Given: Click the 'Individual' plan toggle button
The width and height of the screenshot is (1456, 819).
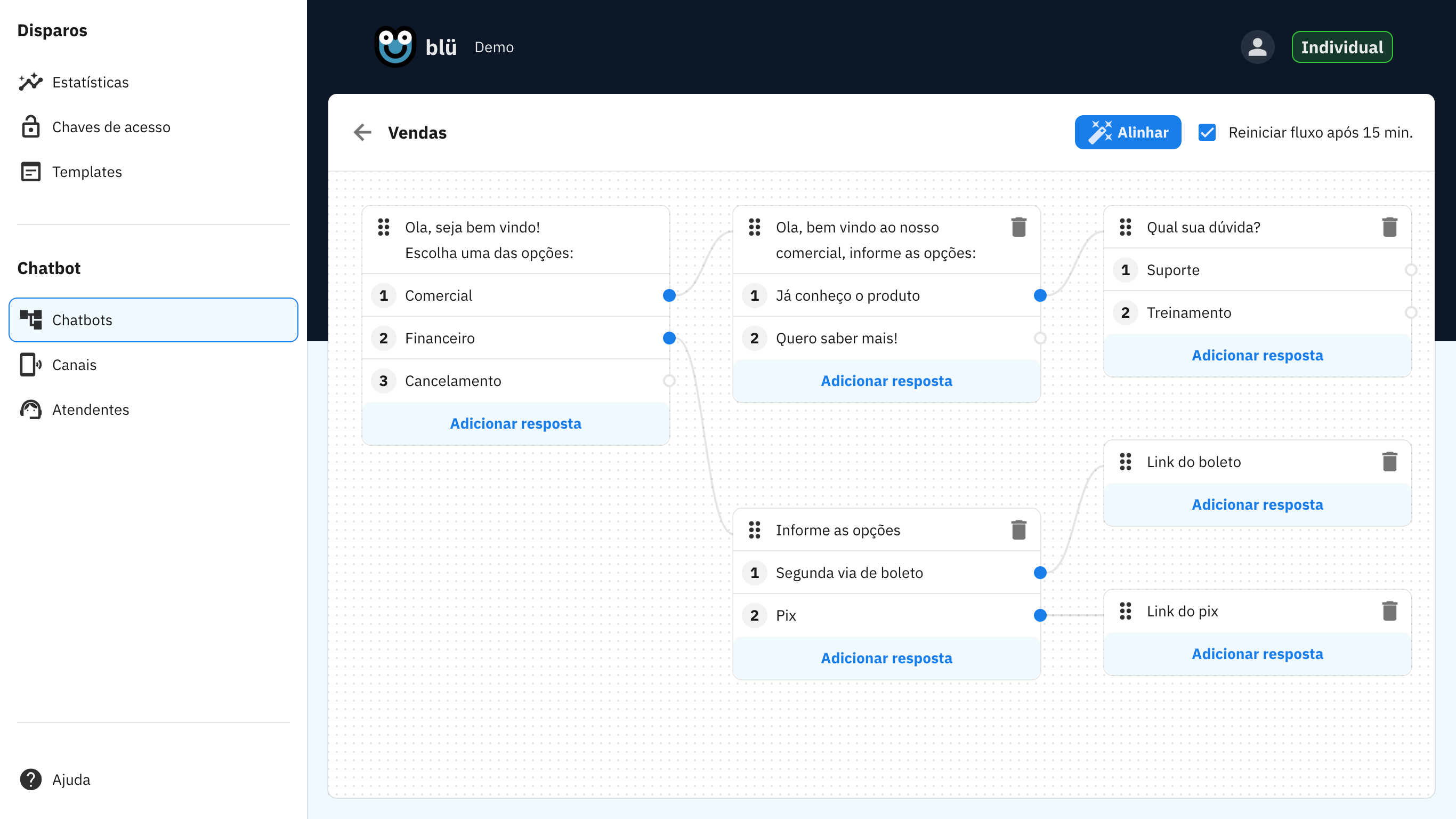Looking at the screenshot, I should pos(1341,47).
